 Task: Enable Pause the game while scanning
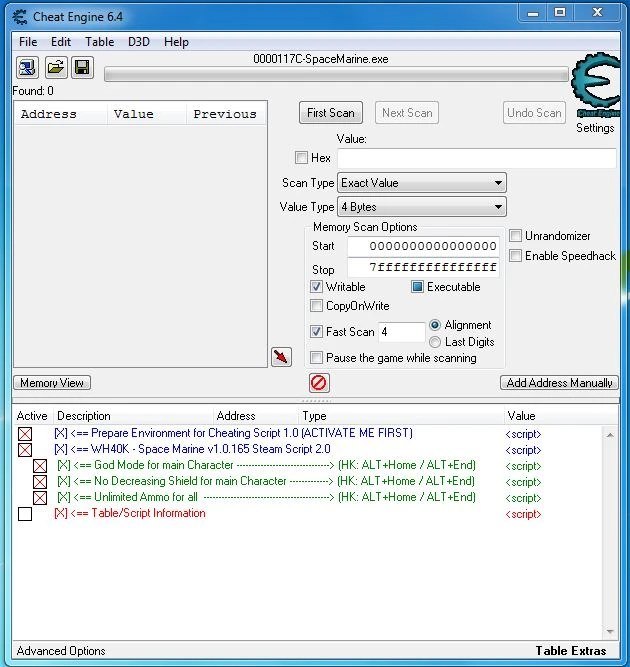pyautogui.click(x=316, y=358)
